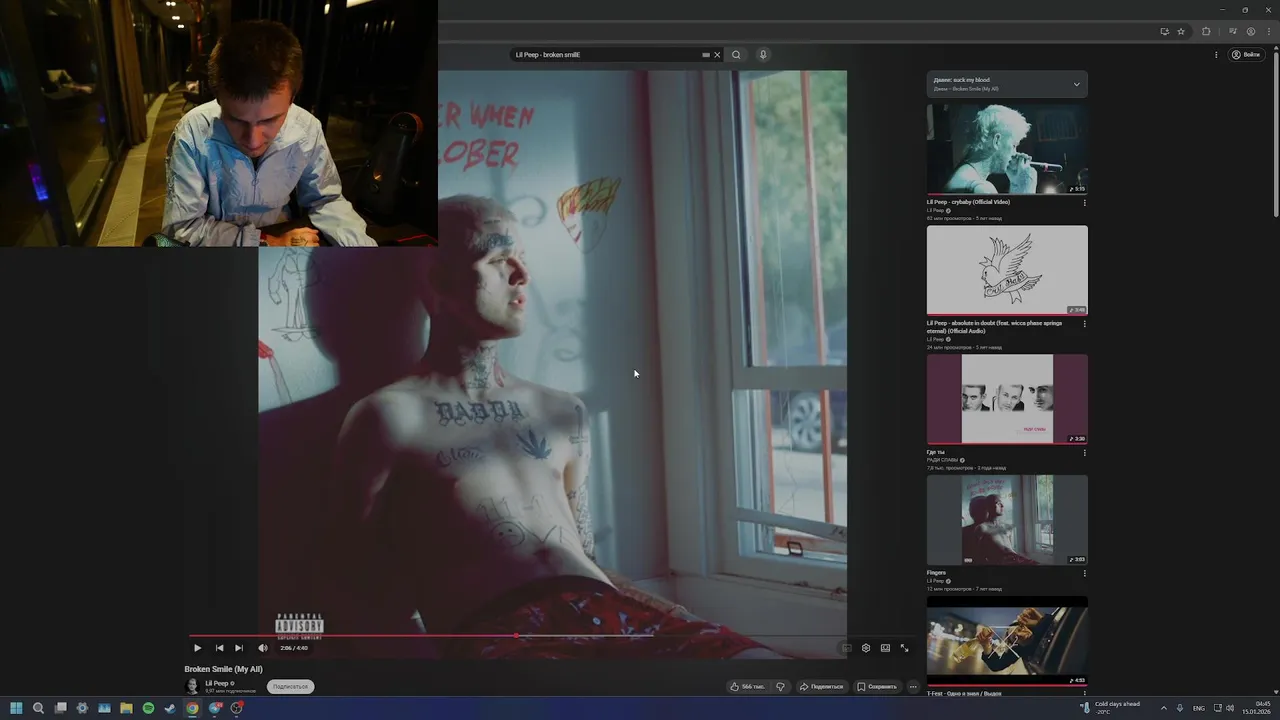The height and width of the screenshot is (720, 1280).
Task: Like the video with 566 thousand likes
Action: click(x=747, y=687)
